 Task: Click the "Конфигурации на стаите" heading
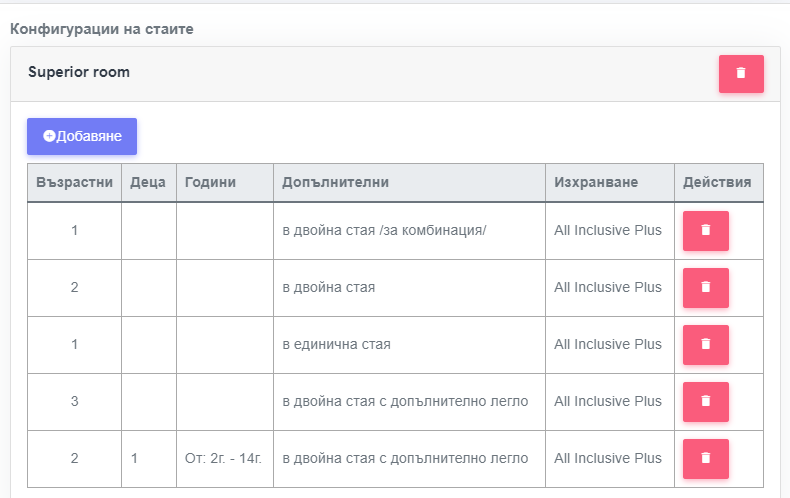(102, 29)
